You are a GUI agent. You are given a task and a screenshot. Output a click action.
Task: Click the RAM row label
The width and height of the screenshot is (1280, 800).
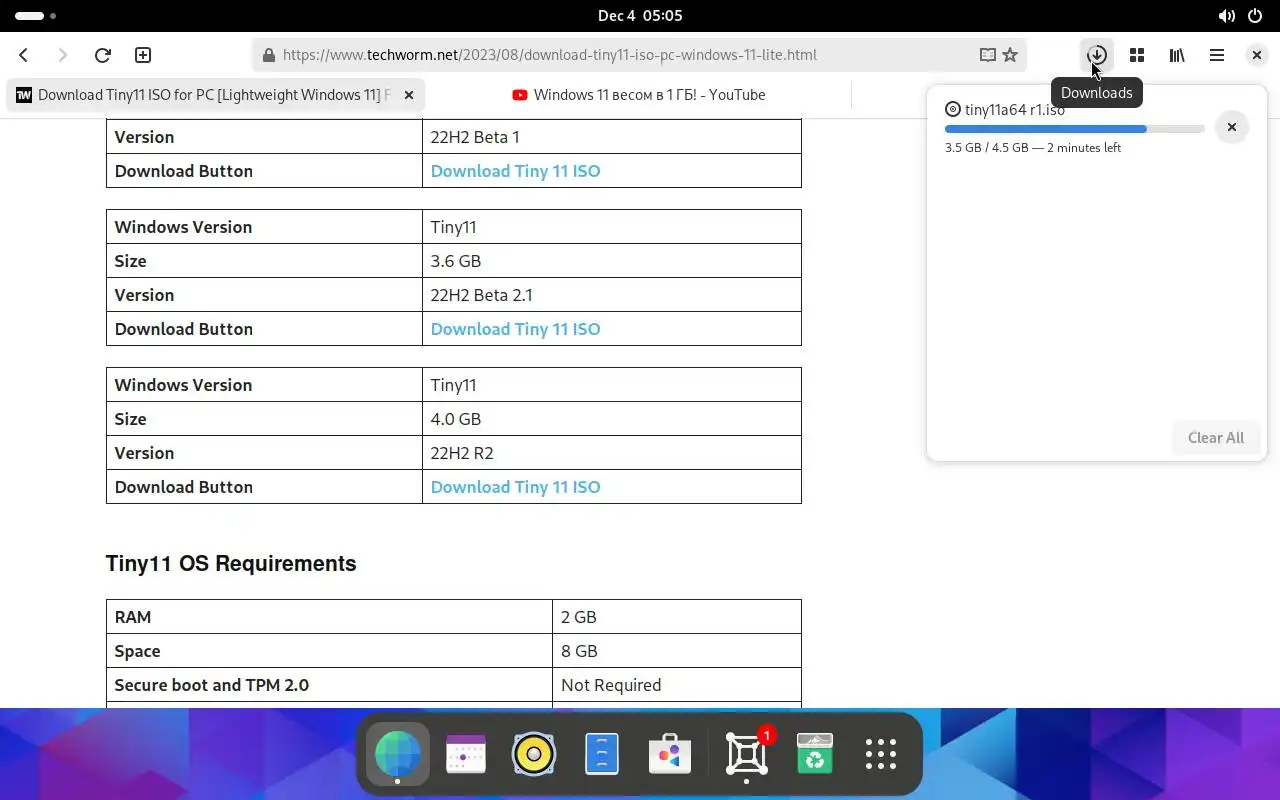click(x=133, y=617)
